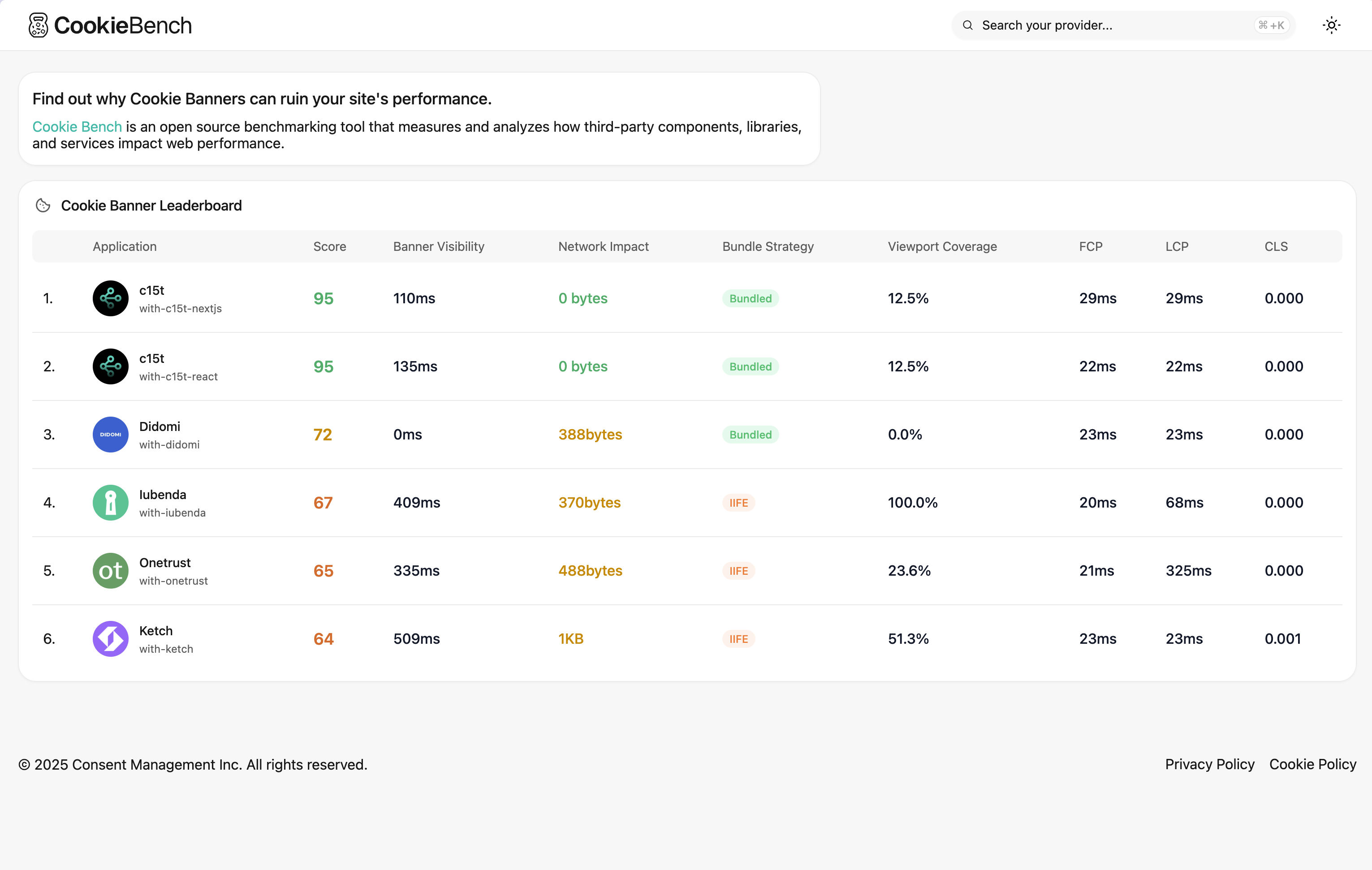Click the 0.001 CLS value
The image size is (1372, 870).
click(x=1282, y=639)
